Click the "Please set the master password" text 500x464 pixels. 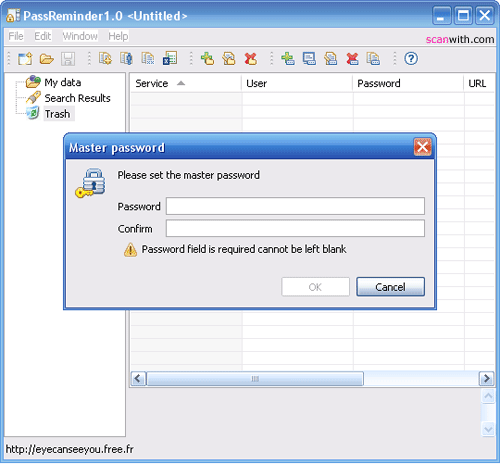click(x=188, y=175)
